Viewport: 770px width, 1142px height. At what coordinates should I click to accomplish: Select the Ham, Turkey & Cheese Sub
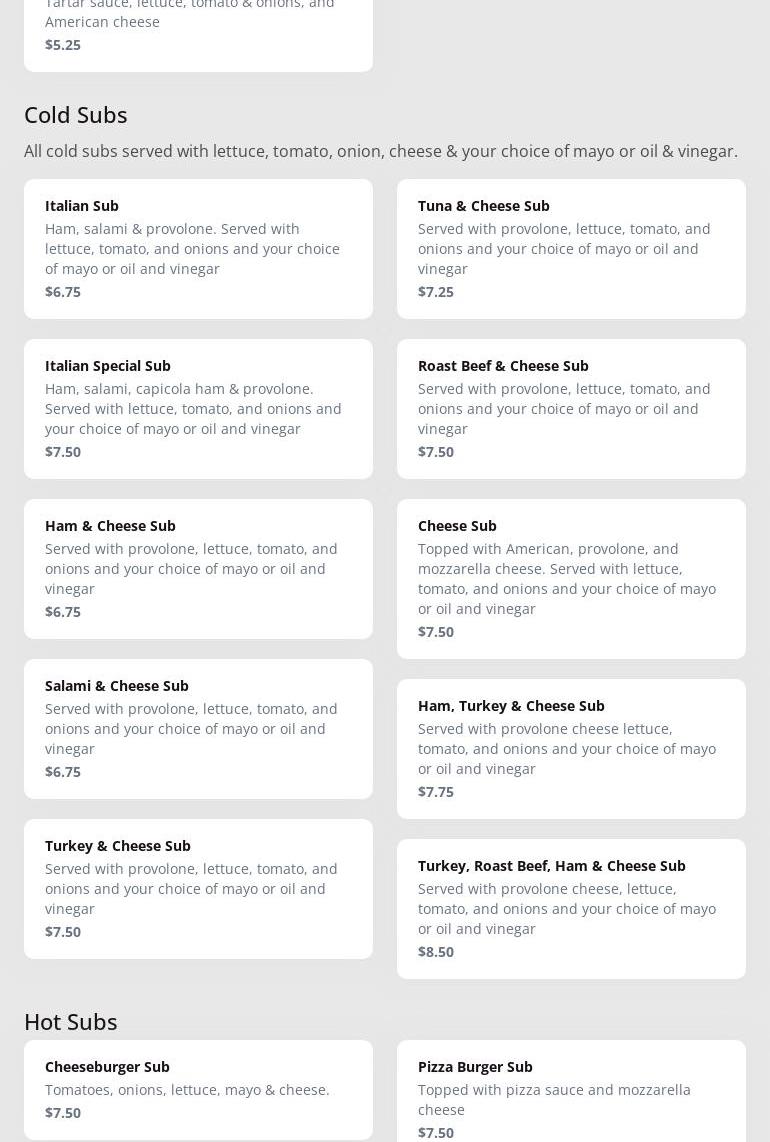pyautogui.click(x=571, y=749)
